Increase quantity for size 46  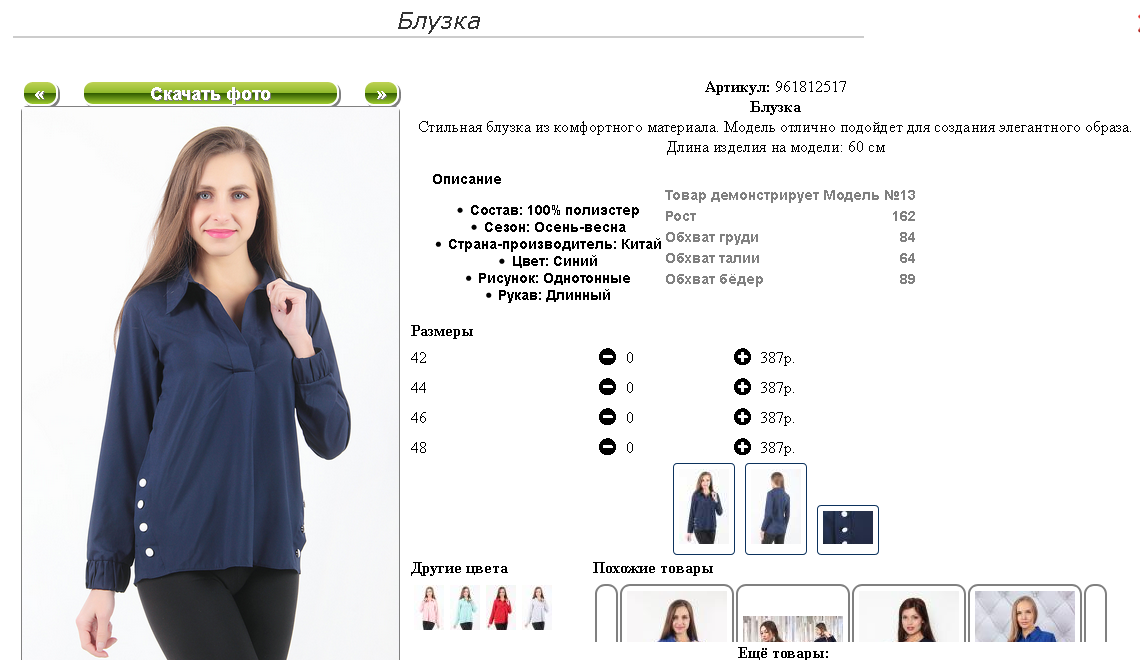[x=742, y=416]
